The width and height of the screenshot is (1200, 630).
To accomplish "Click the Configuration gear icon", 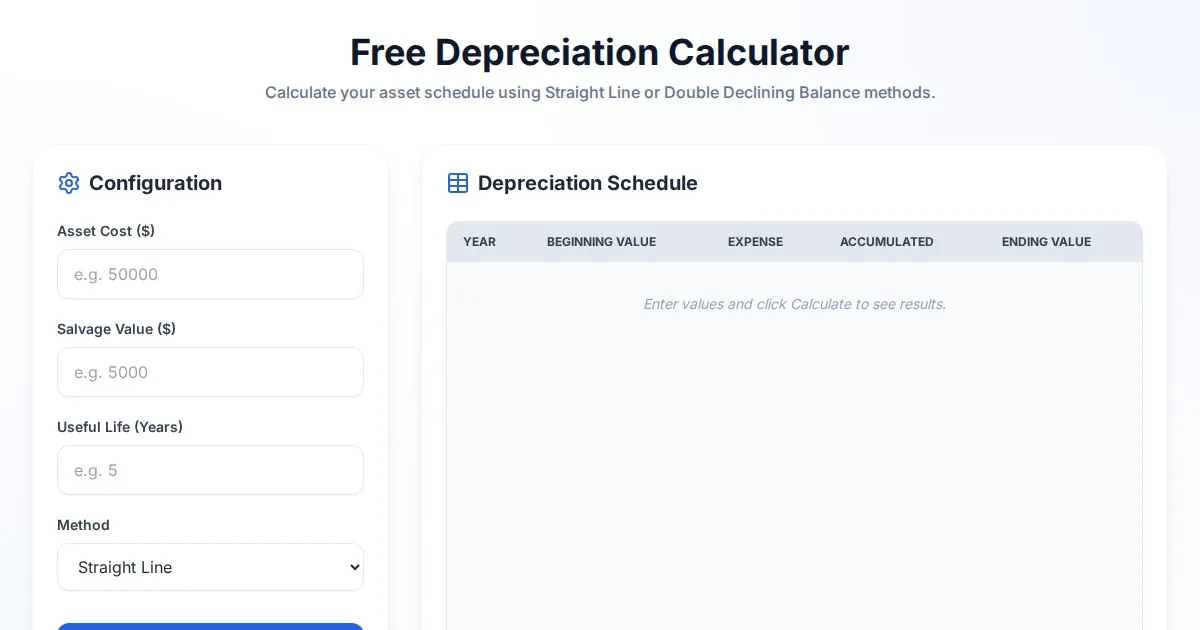I will [69, 183].
